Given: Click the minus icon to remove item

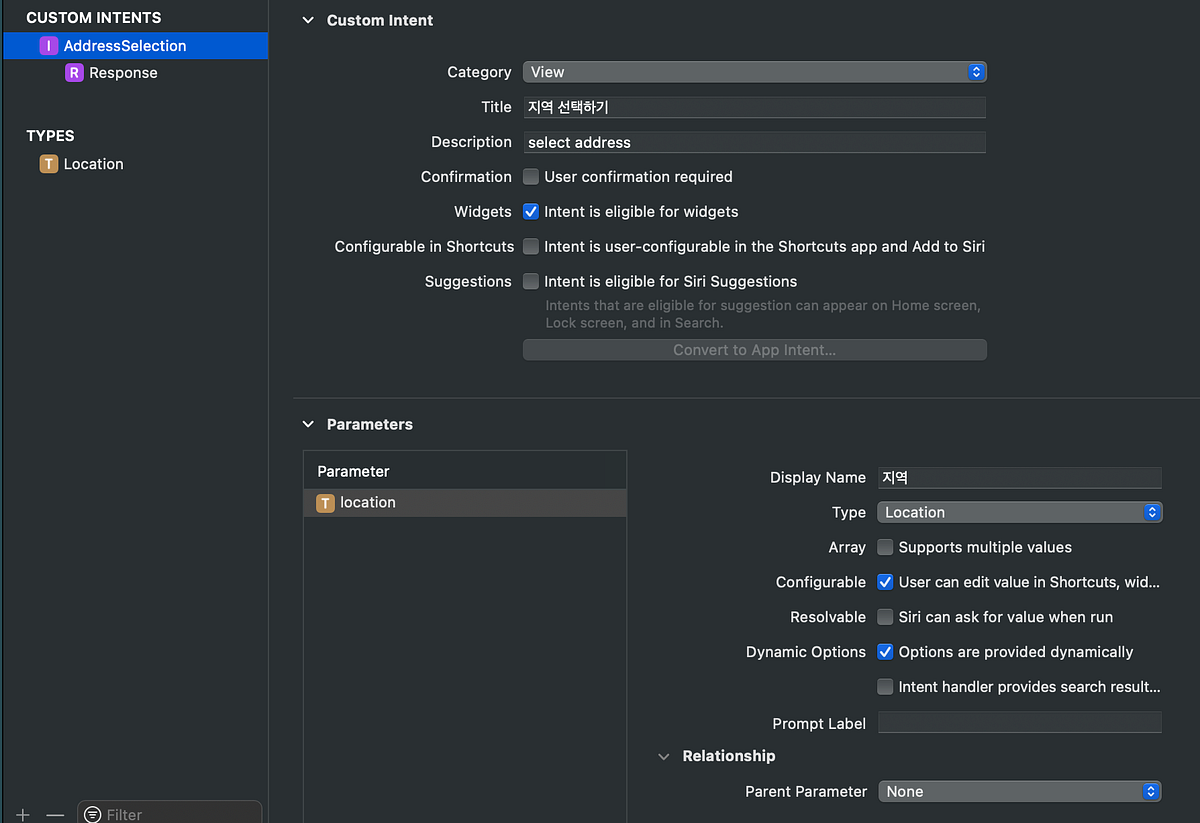Looking at the screenshot, I should coord(55,815).
